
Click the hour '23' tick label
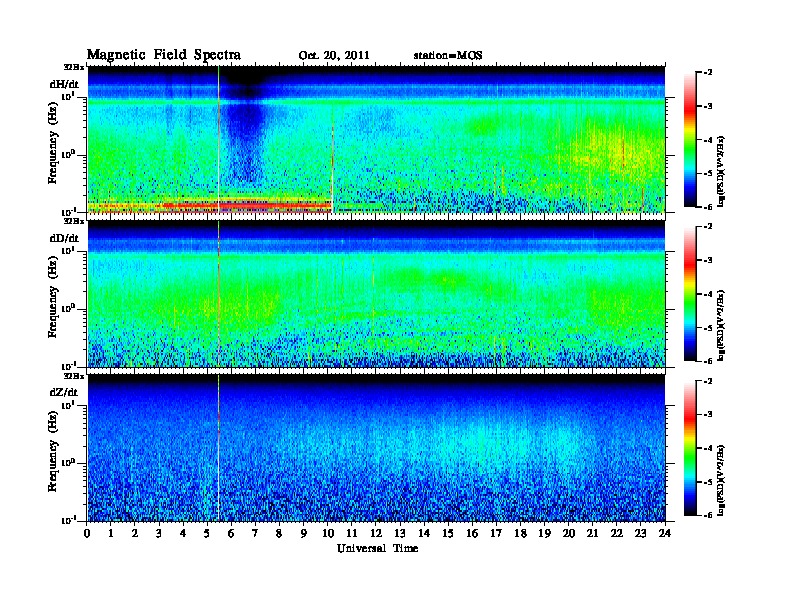coord(640,533)
